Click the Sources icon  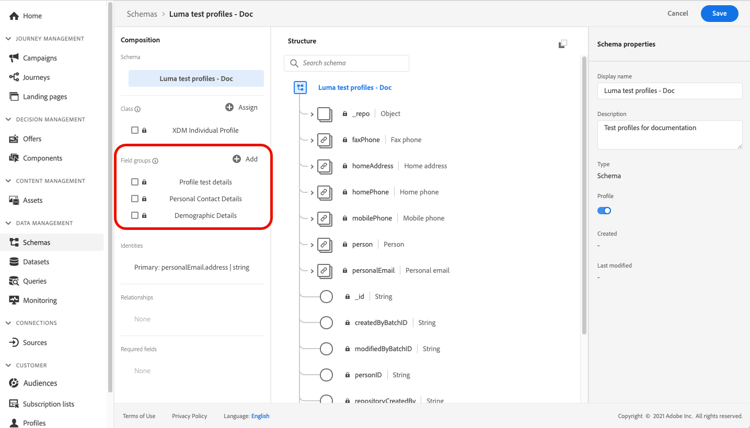[x=14, y=342]
